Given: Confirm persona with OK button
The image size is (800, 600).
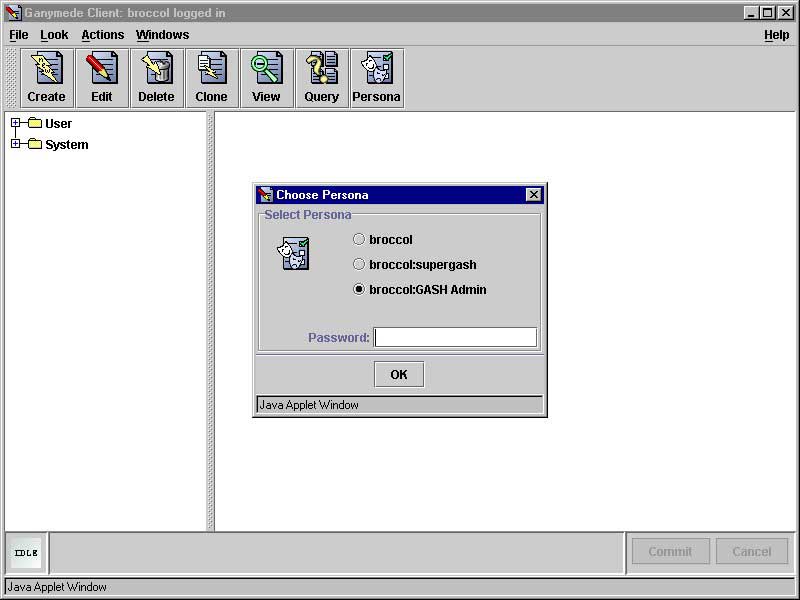Looking at the screenshot, I should (x=399, y=374).
